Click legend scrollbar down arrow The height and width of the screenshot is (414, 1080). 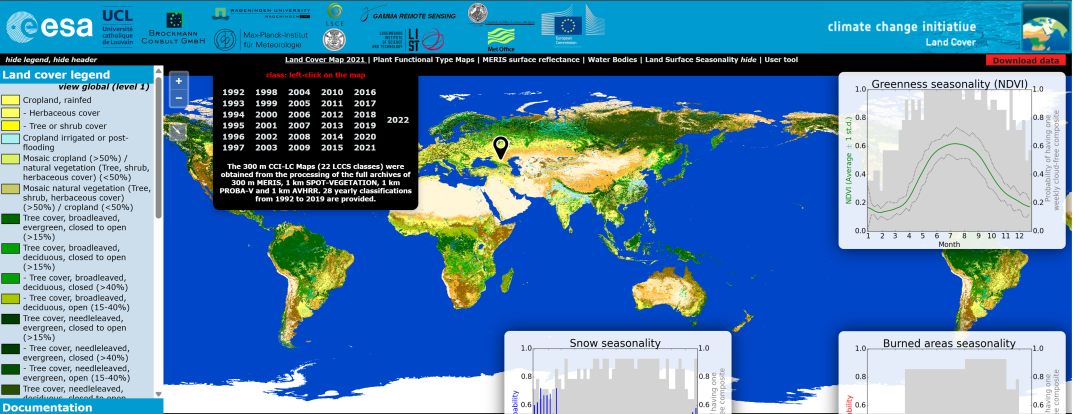click(158, 394)
